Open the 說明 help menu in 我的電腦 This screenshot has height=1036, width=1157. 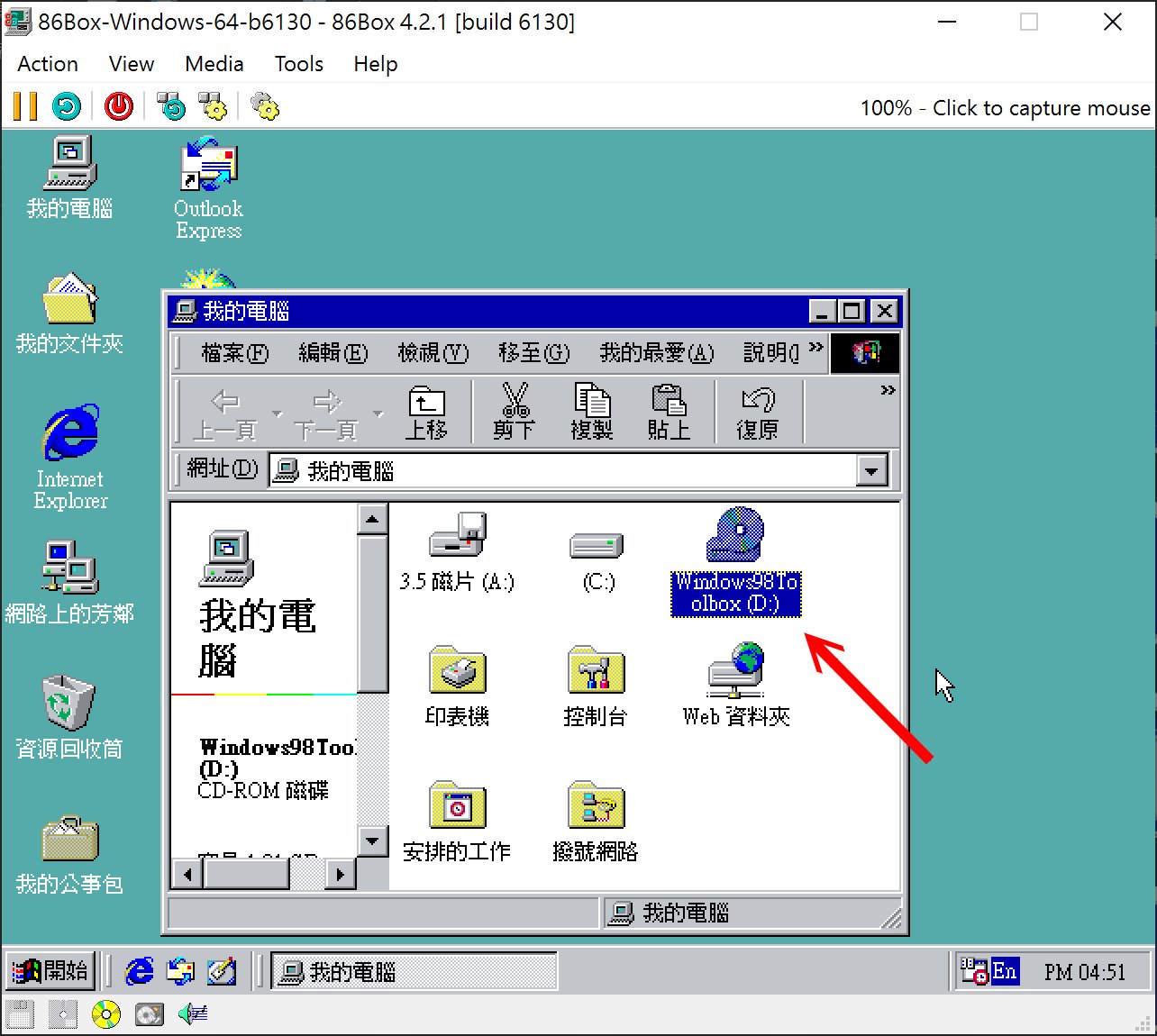770,353
